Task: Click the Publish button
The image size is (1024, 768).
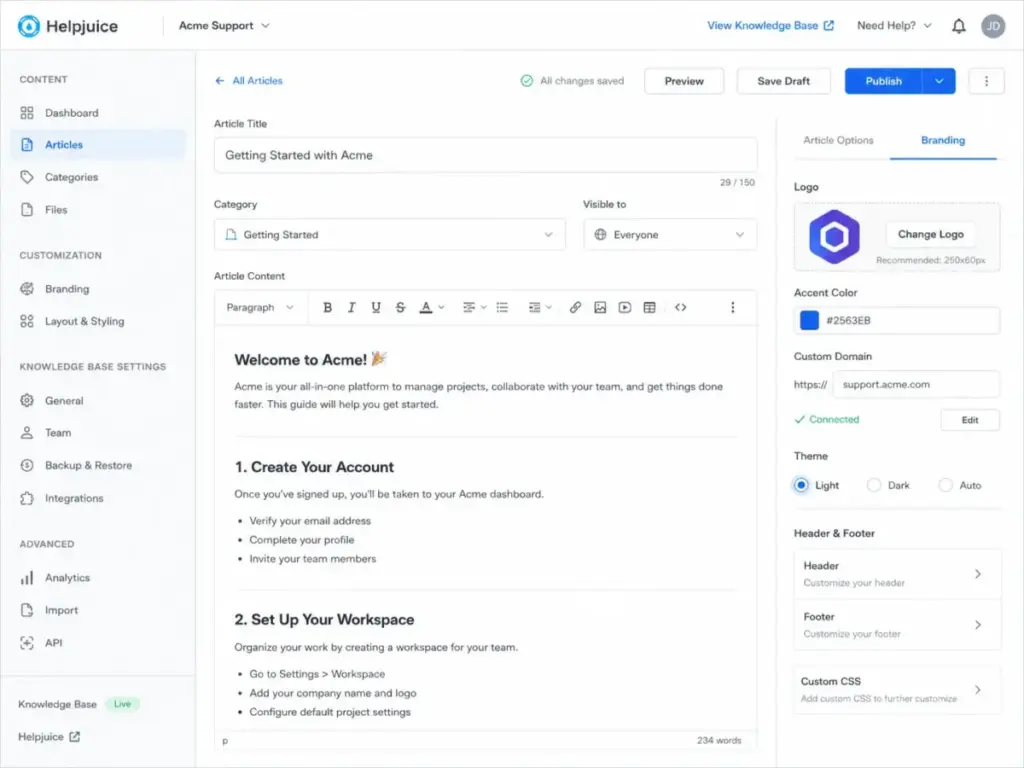Action: tap(883, 81)
